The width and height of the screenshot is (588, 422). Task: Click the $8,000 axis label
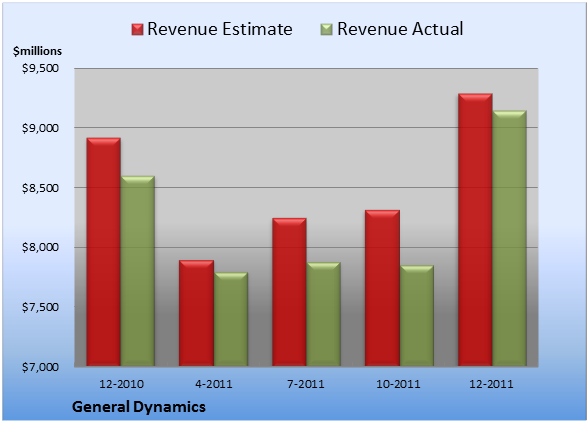pos(40,247)
